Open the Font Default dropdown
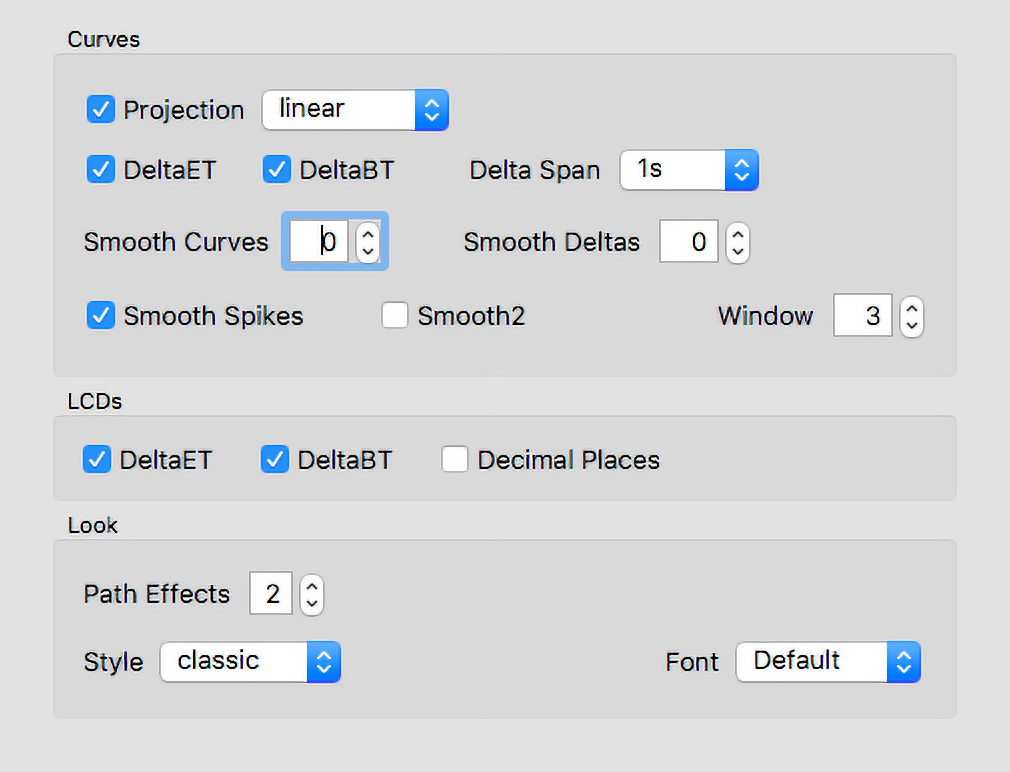The image size is (1010, 772). (828, 661)
